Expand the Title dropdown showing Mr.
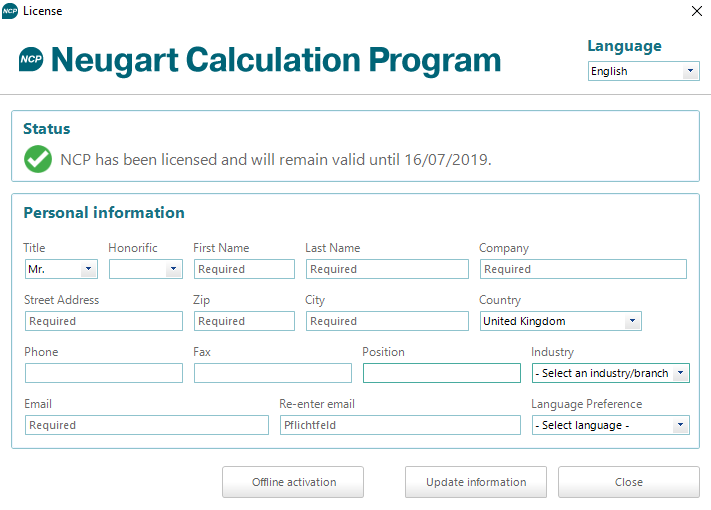 (x=60, y=269)
